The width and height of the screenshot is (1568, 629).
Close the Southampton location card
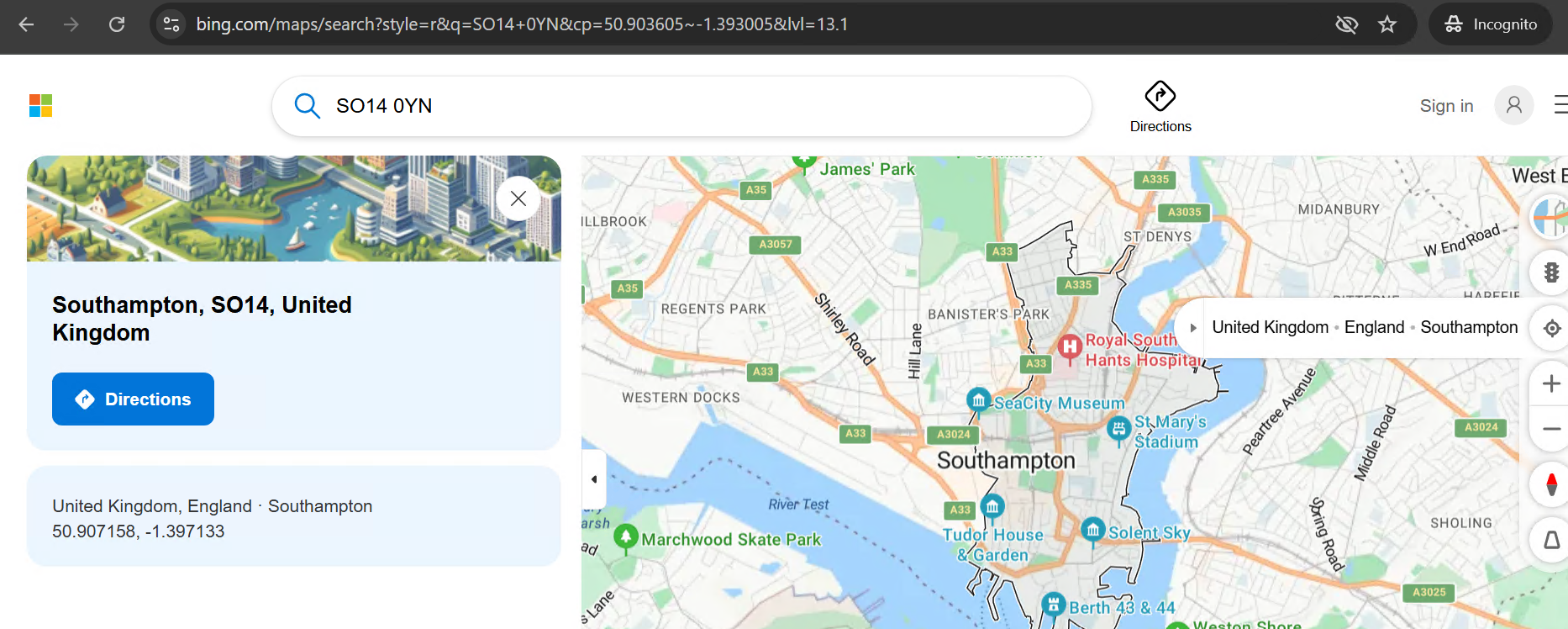[x=518, y=198]
